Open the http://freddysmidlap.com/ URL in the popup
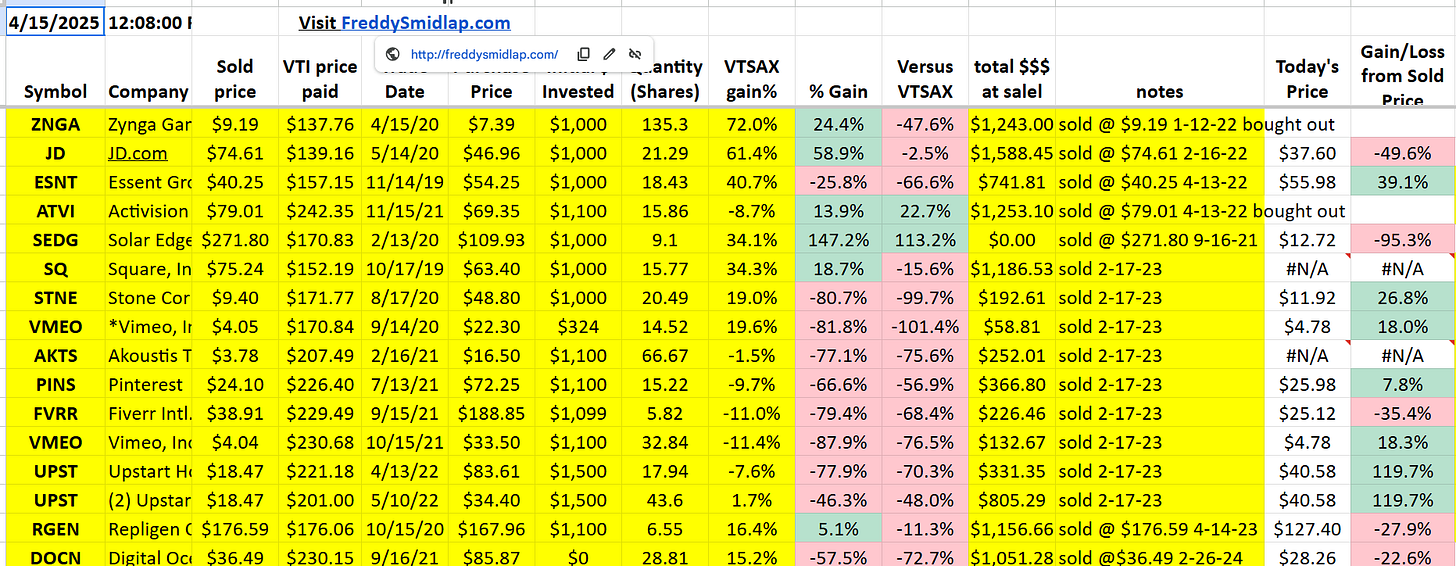1456x566 pixels. click(484, 55)
